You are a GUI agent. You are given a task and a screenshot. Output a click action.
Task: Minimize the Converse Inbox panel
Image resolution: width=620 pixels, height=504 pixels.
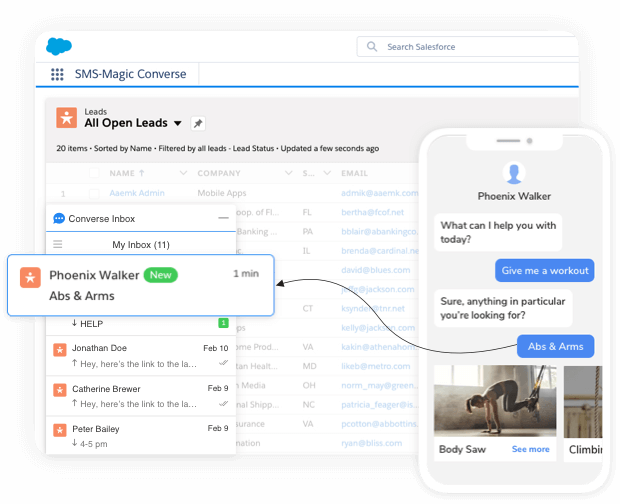[223, 218]
